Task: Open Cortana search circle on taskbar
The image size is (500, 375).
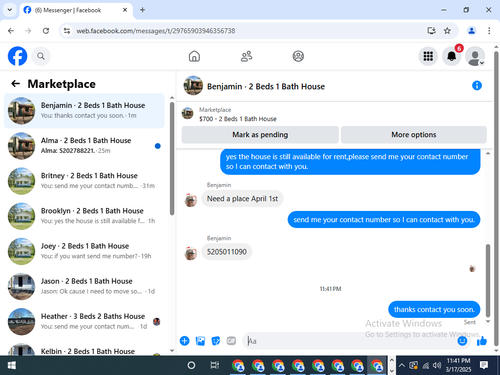Action: click(x=191, y=365)
